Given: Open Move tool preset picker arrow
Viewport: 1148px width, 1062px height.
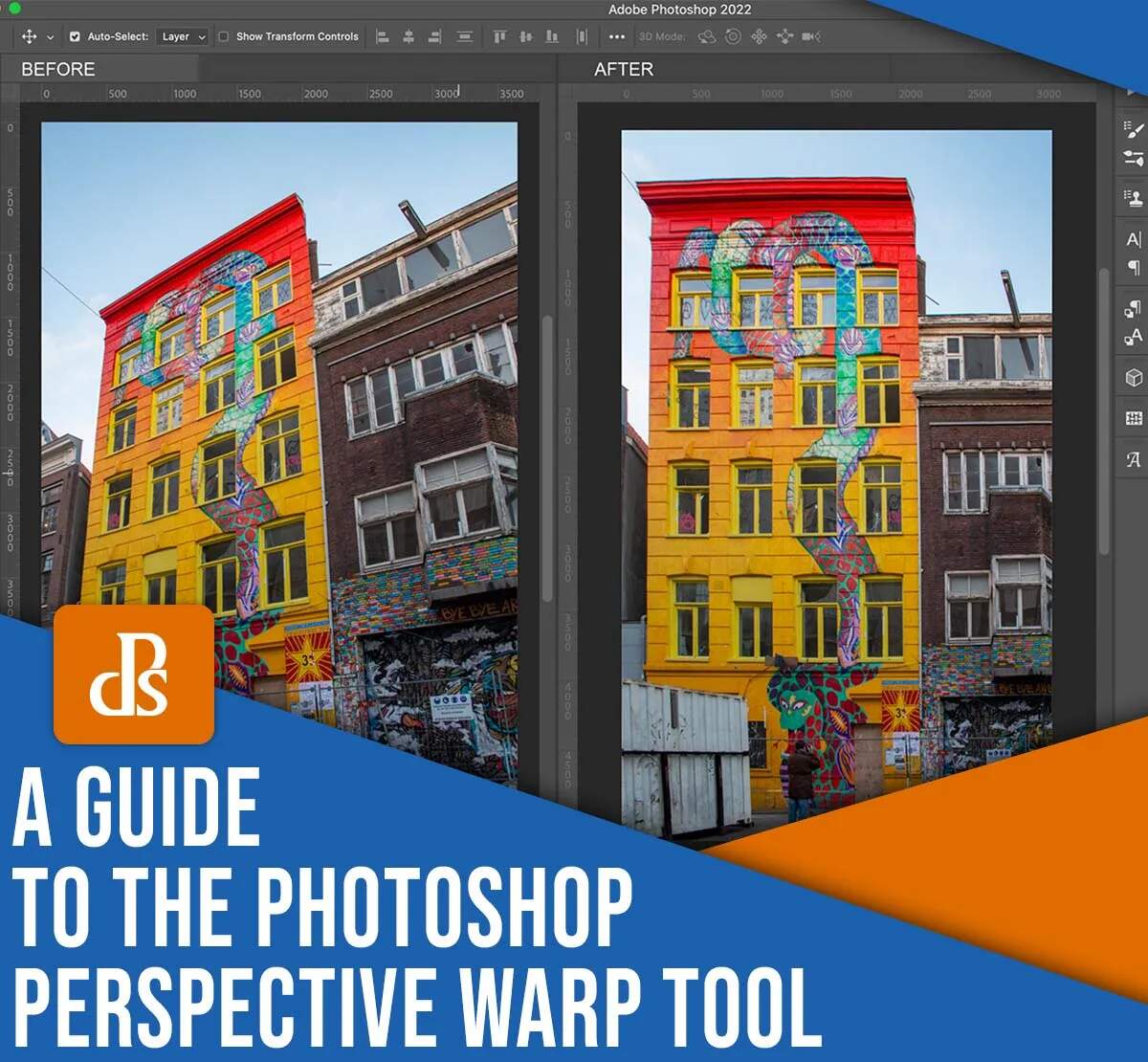Looking at the screenshot, I should pyautogui.click(x=50, y=37).
